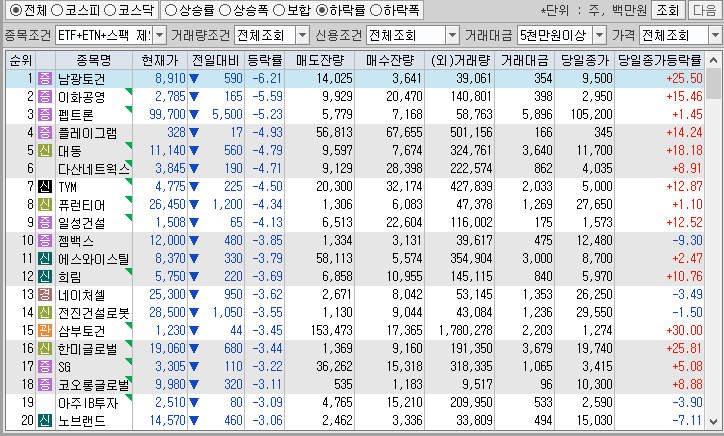Select the 상승폭 radio button
This screenshot has height=436, width=724.
(x=224, y=10)
